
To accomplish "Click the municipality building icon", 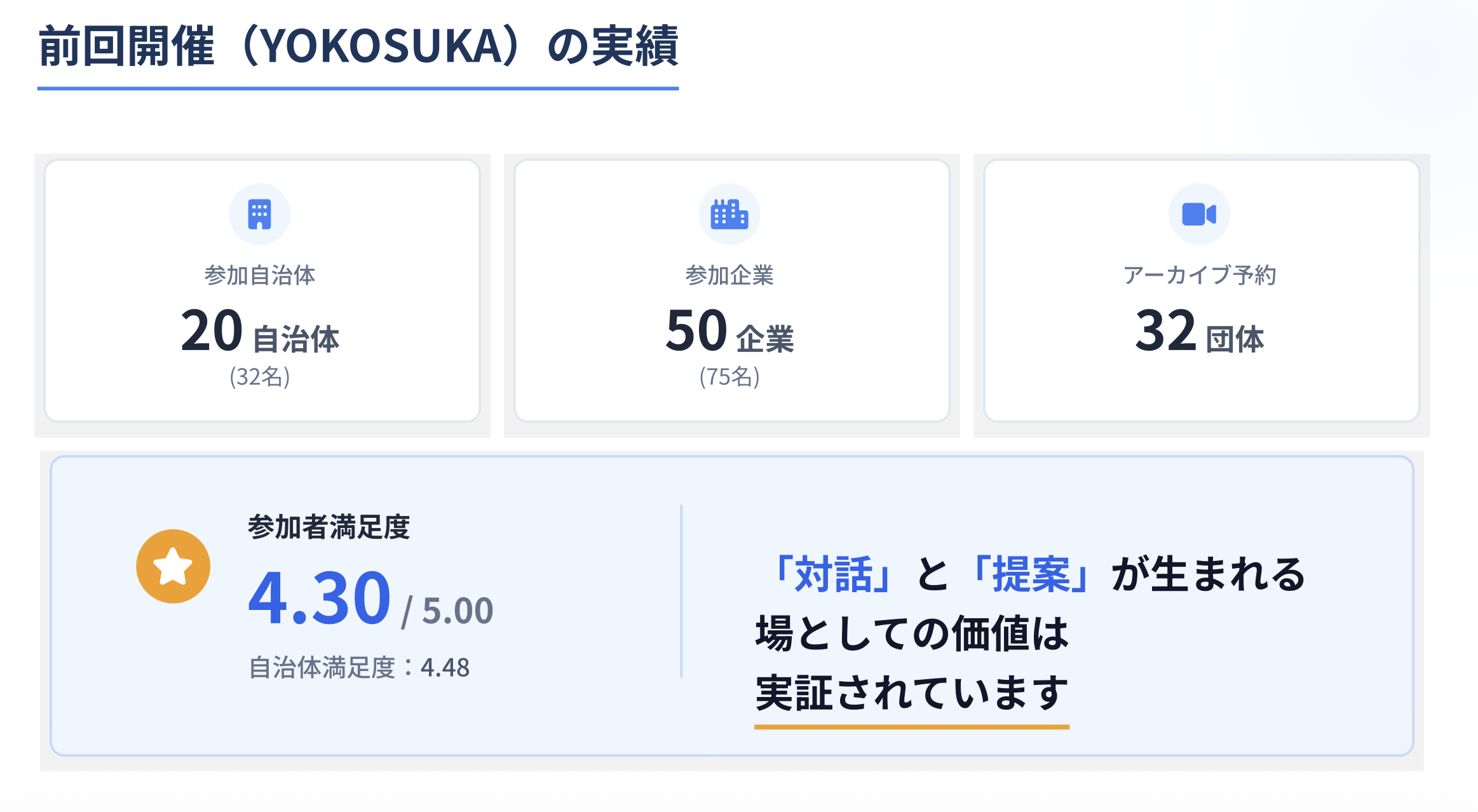I will click(259, 214).
